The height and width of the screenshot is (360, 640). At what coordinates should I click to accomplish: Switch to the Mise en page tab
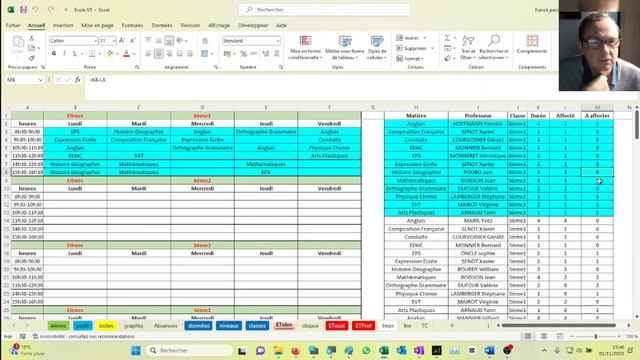pos(98,25)
